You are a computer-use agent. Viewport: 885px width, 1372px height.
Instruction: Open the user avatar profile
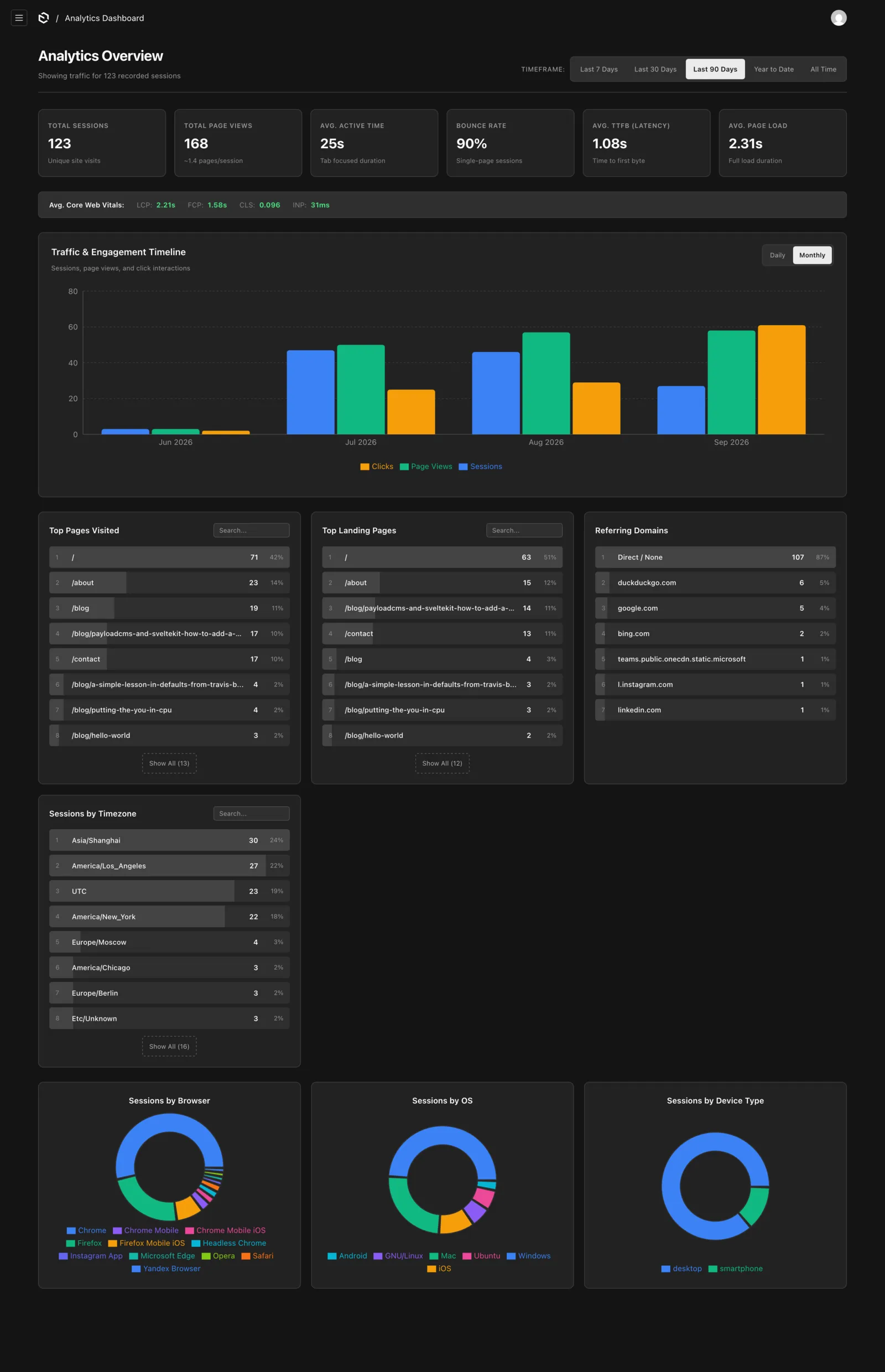point(839,18)
